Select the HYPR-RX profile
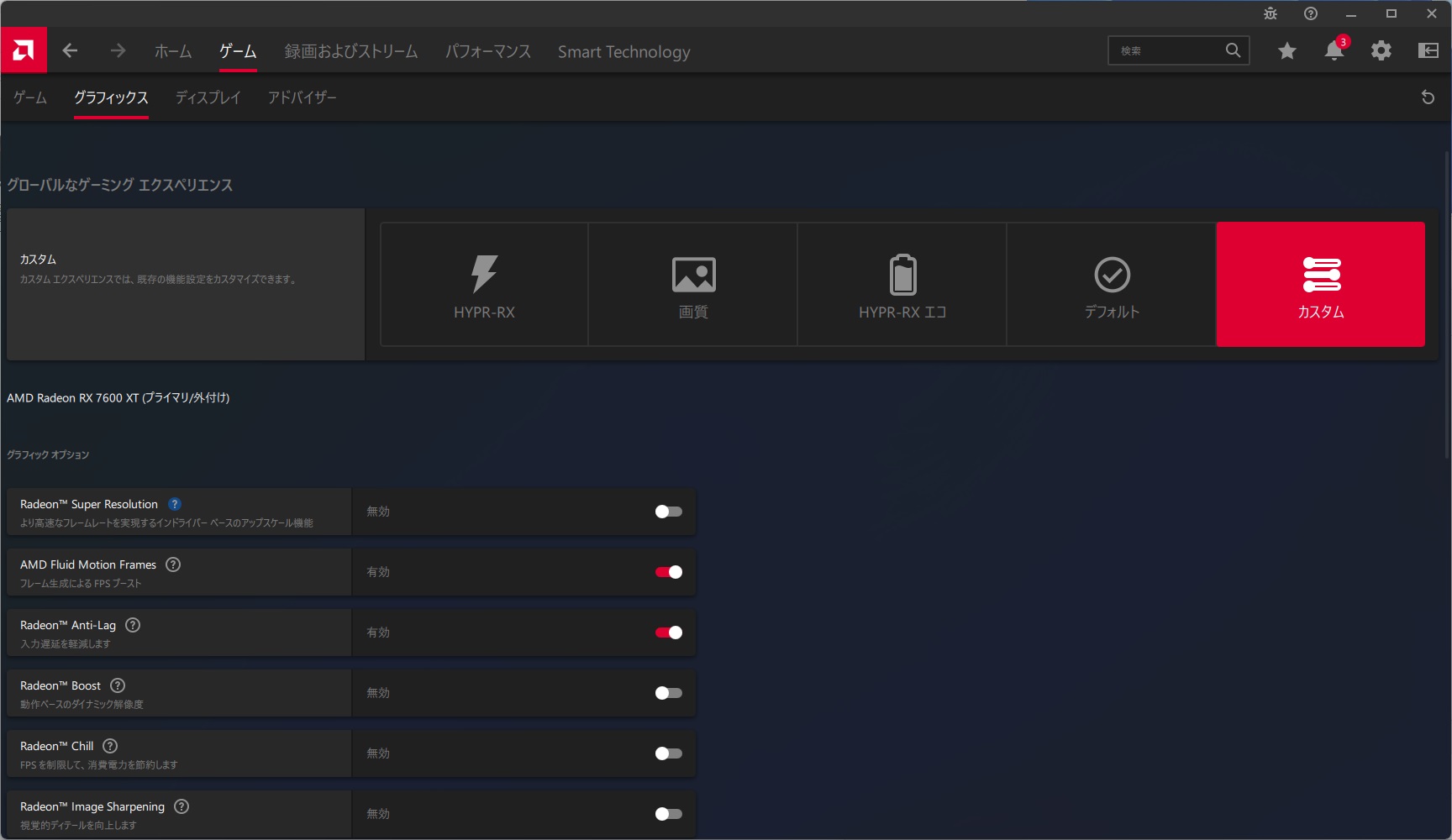The width and height of the screenshot is (1452, 840). (x=484, y=284)
